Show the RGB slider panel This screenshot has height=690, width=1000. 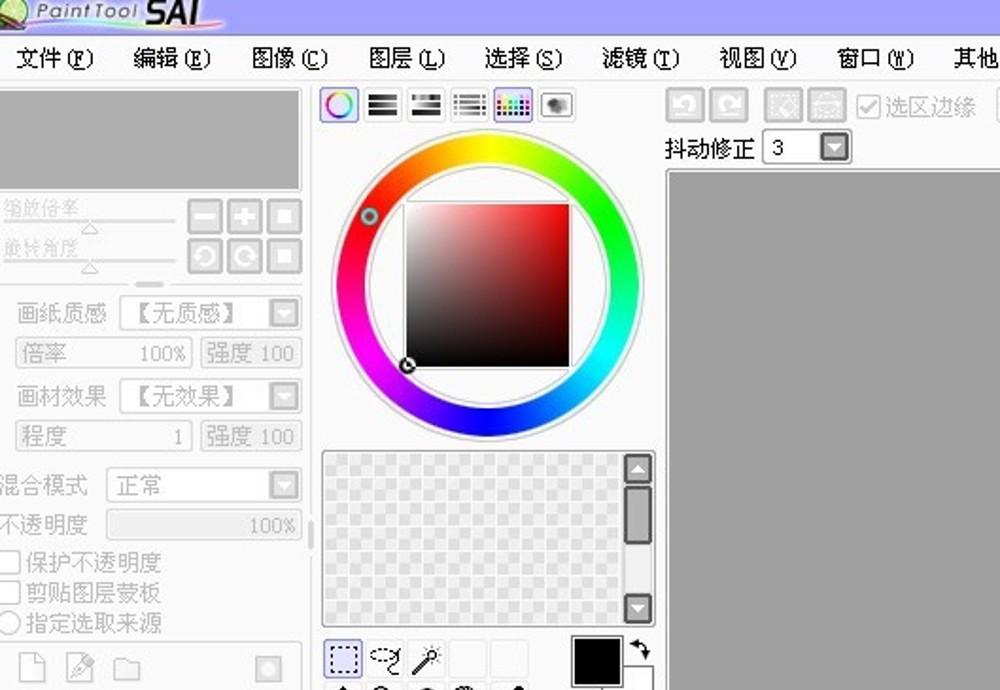(383, 105)
